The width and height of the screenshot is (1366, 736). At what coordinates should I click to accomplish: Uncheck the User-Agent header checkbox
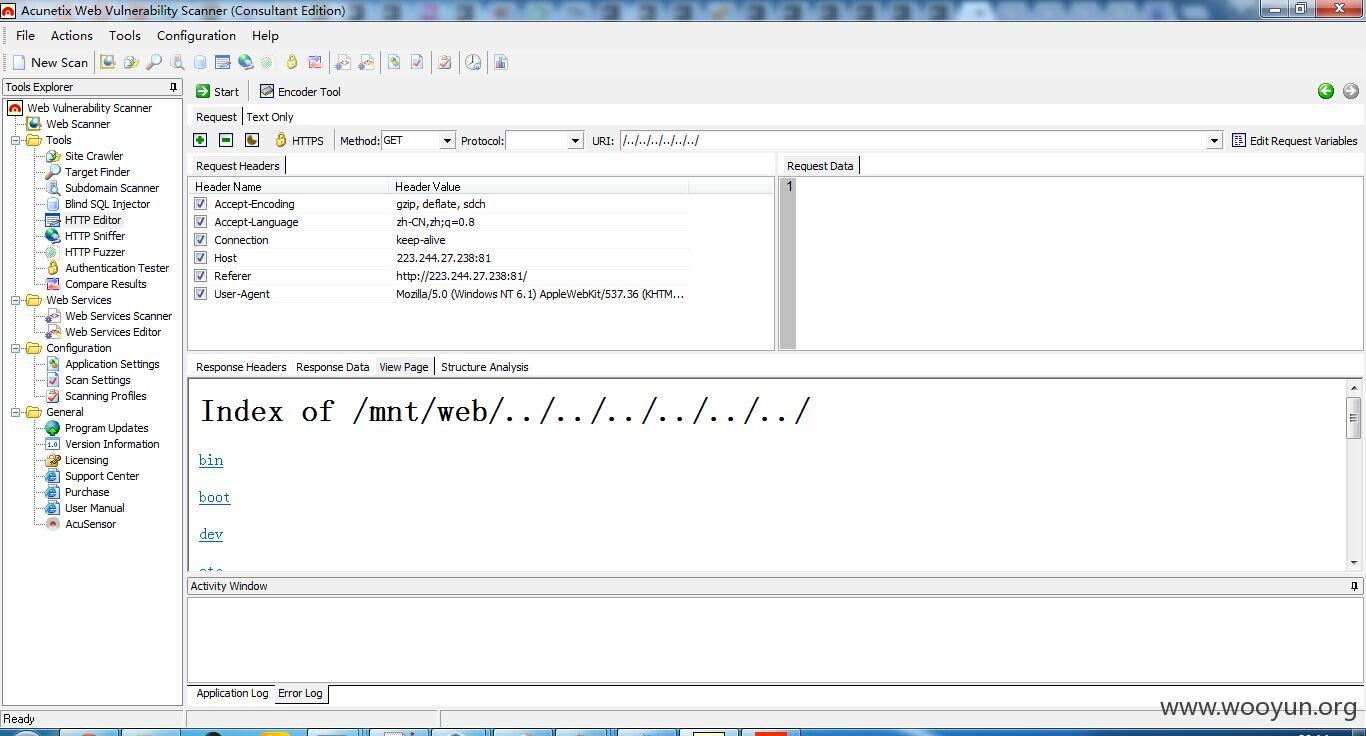[200, 294]
